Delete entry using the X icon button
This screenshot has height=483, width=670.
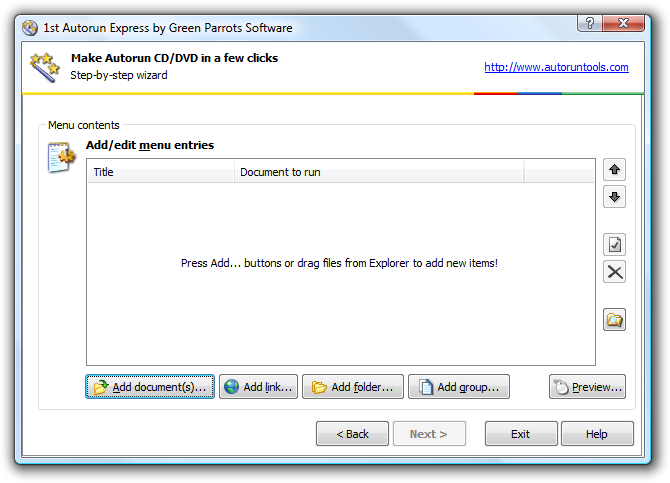point(614,272)
